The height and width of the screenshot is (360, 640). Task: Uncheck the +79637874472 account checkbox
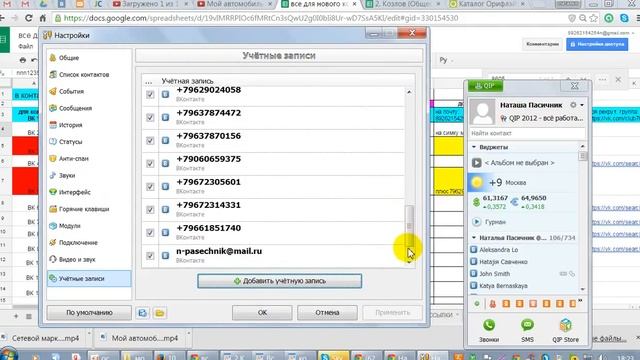tap(150, 118)
